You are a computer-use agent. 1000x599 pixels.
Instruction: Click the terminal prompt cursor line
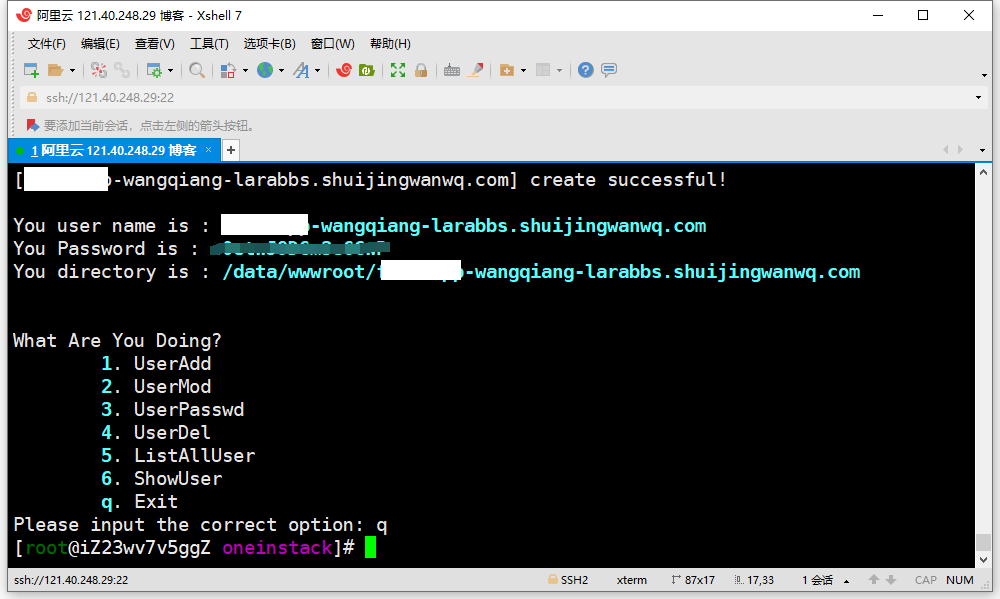click(195, 547)
